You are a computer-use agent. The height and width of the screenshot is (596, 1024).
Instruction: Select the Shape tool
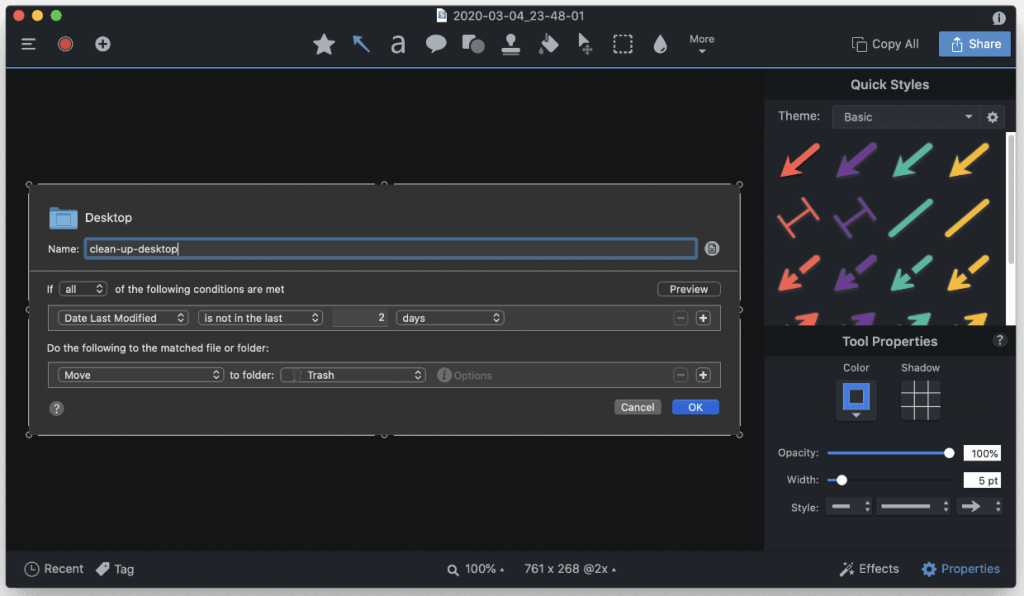[473, 44]
